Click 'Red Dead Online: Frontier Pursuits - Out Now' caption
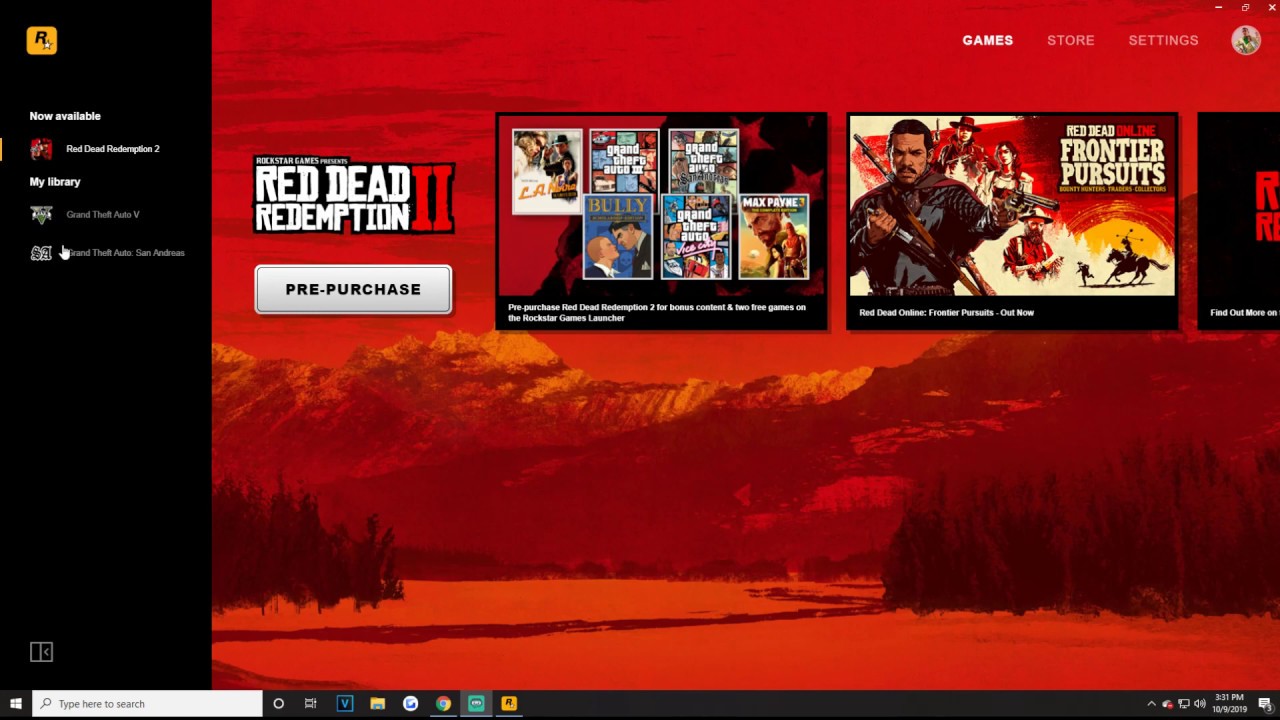The width and height of the screenshot is (1280, 720). pos(946,312)
